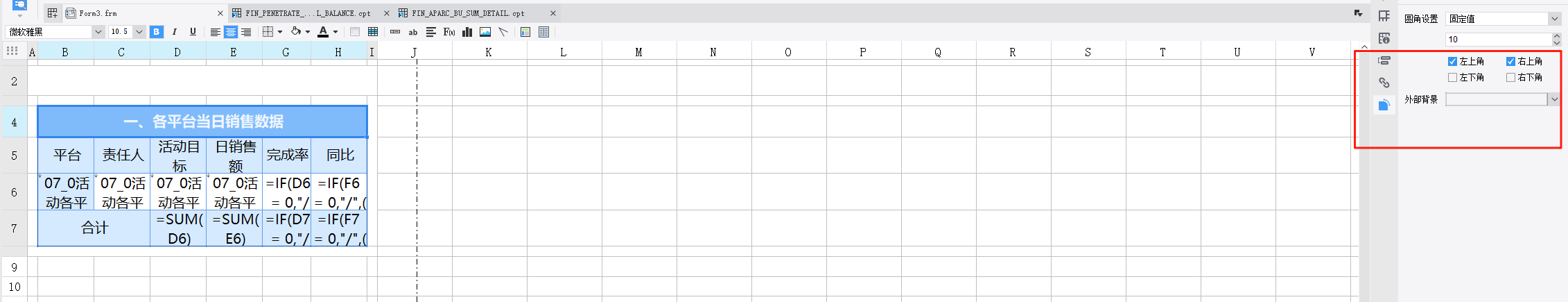Screen dimensions: 1568x302
Task: Switch to the Form3.frm tab
Action: [x=98, y=13]
